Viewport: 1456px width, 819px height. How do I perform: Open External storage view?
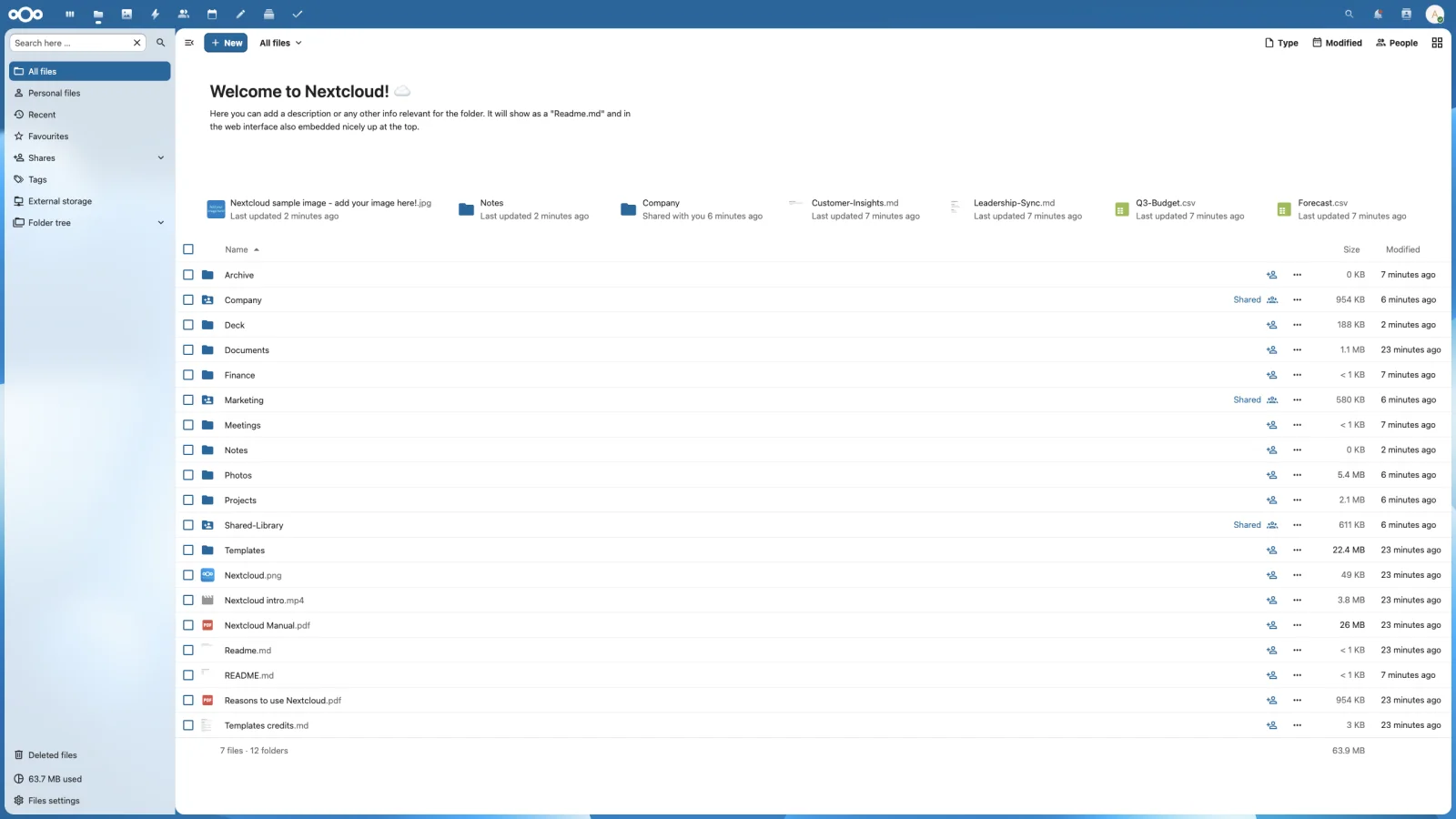tap(90, 201)
